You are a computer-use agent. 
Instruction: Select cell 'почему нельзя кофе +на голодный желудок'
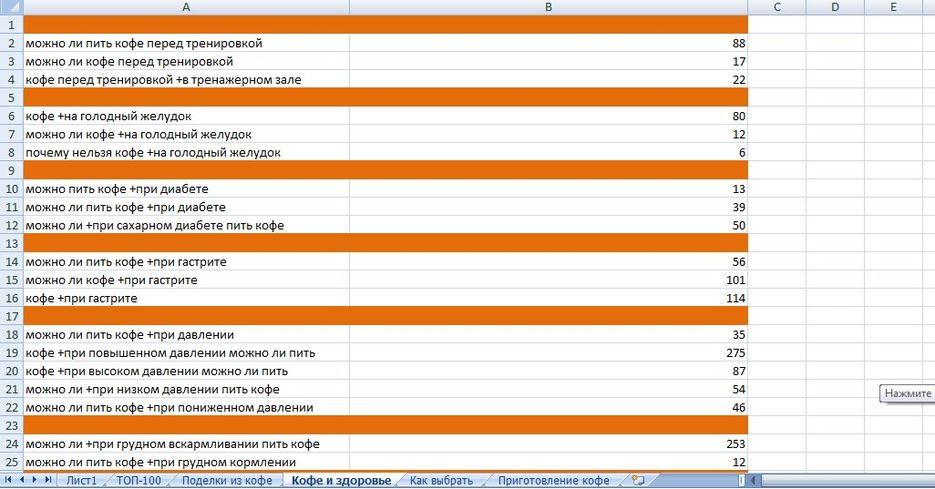[x=186, y=153]
